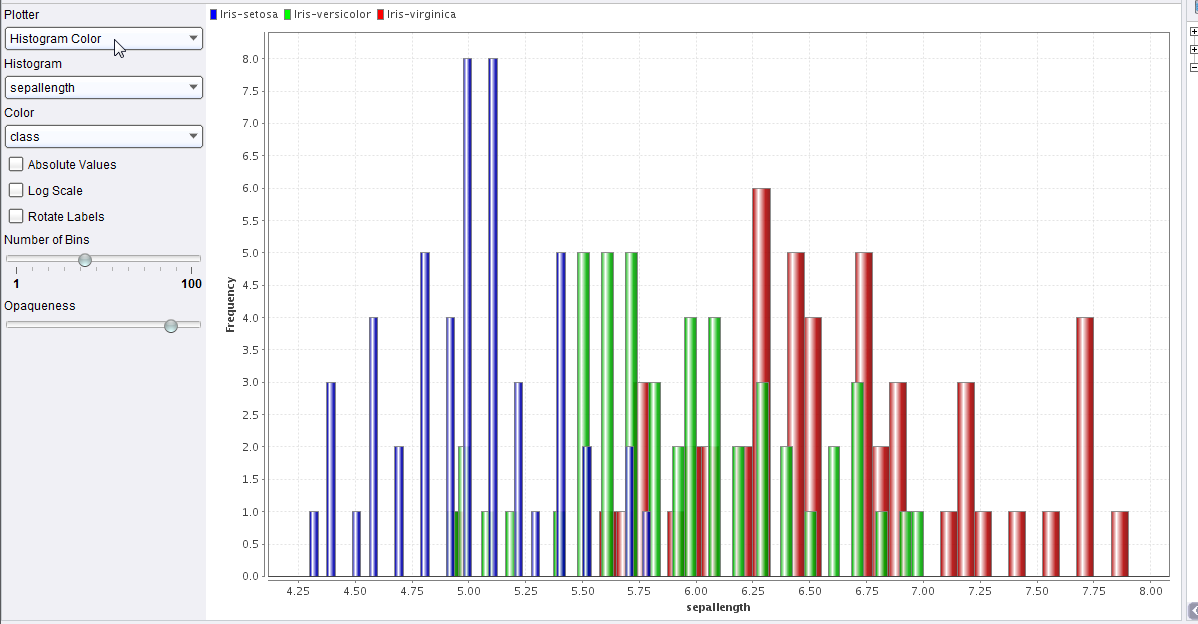Click the Opaqueness slider handle

tap(171, 325)
